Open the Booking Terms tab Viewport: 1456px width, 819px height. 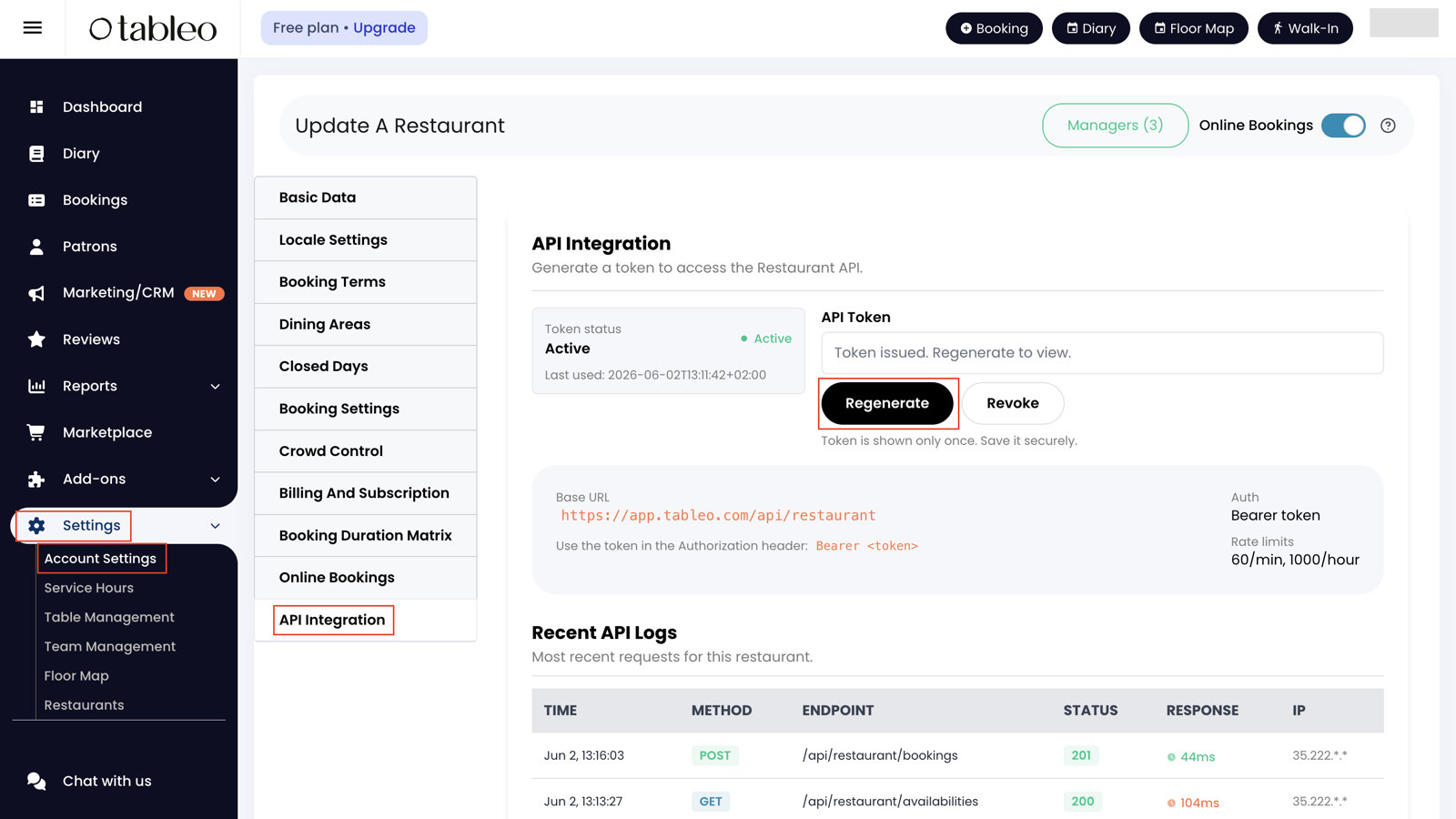click(366, 282)
